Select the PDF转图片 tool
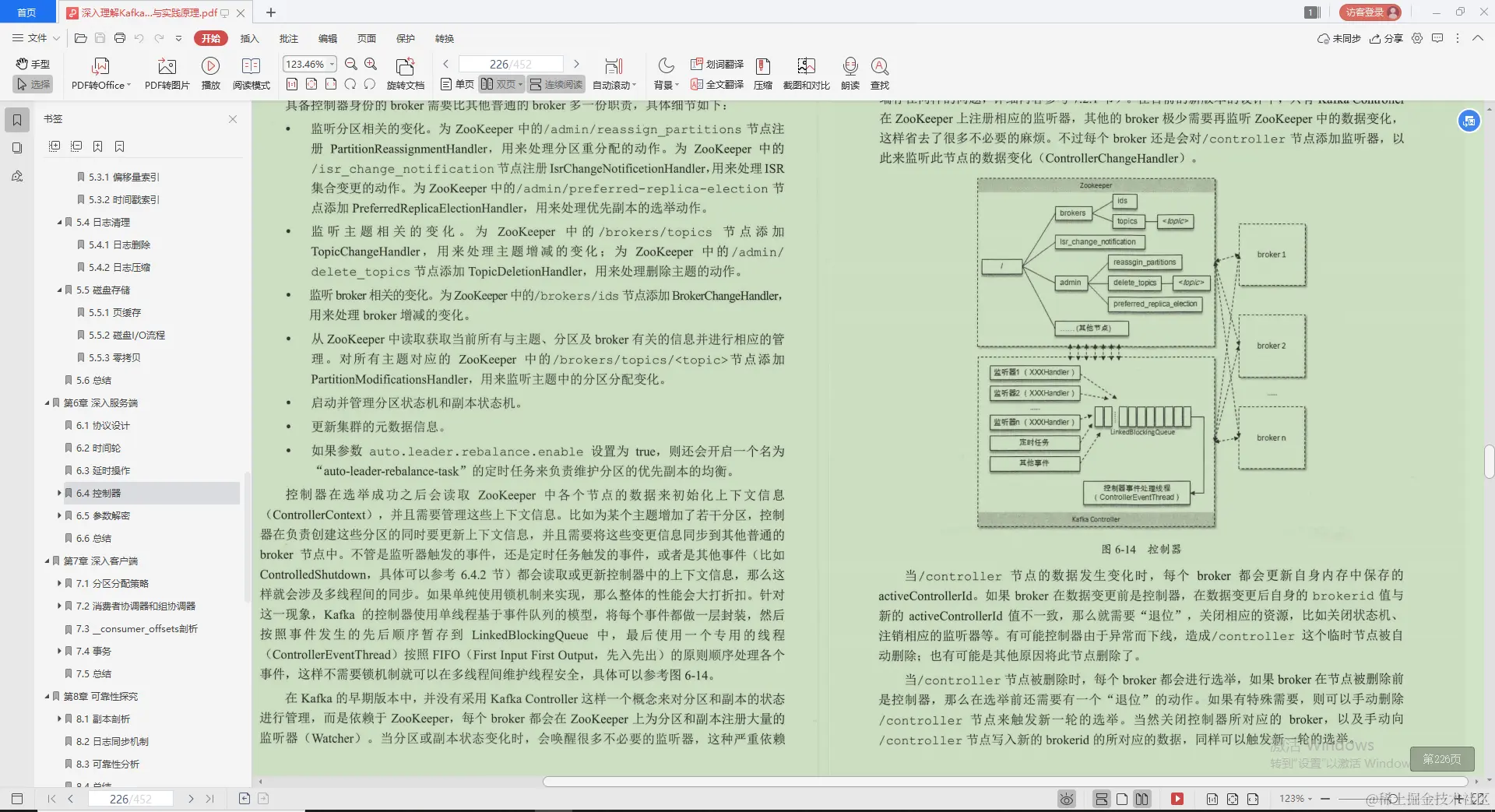This screenshot has height=812, width=1495. tap(166, 74)
